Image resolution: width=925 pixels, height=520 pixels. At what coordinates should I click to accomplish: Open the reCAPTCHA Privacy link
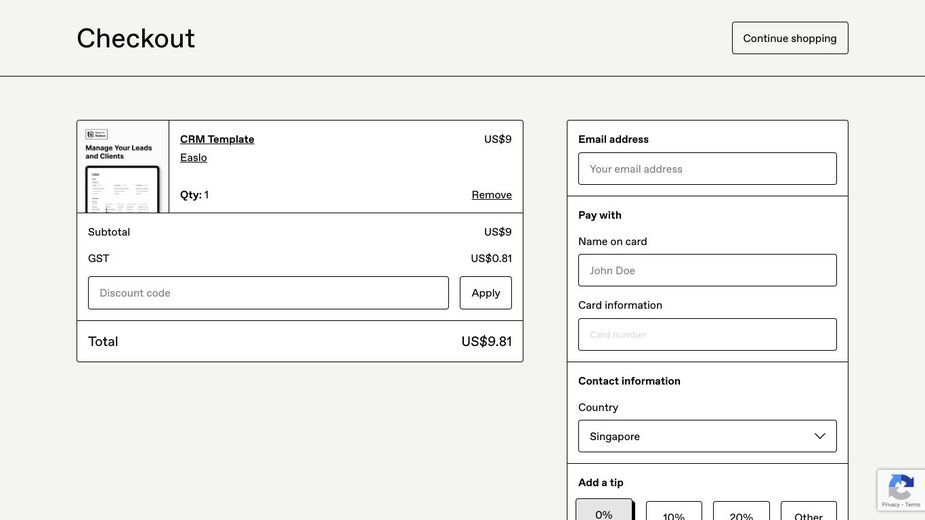(x=890, y=505)
